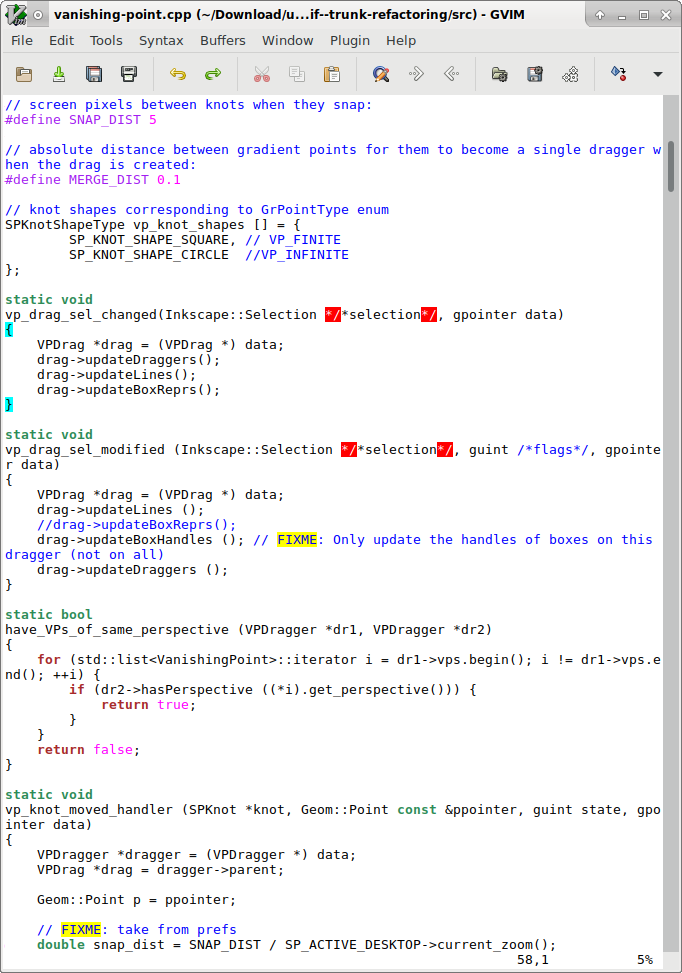Paste using the clipboard icon
This screenshot has height=973, width=682.
pos(332,74)
